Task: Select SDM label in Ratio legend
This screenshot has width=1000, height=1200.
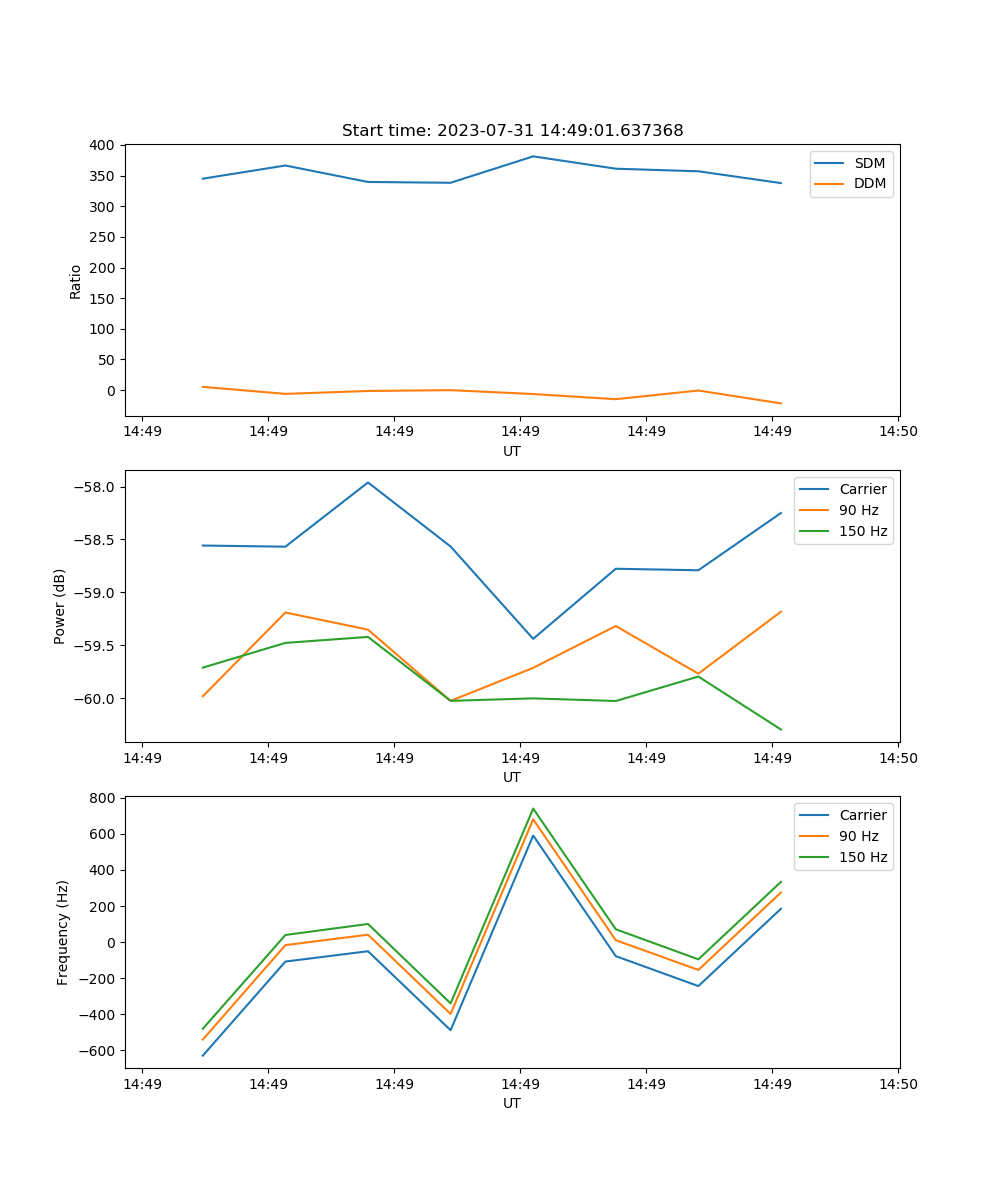Action: point(869,163)
